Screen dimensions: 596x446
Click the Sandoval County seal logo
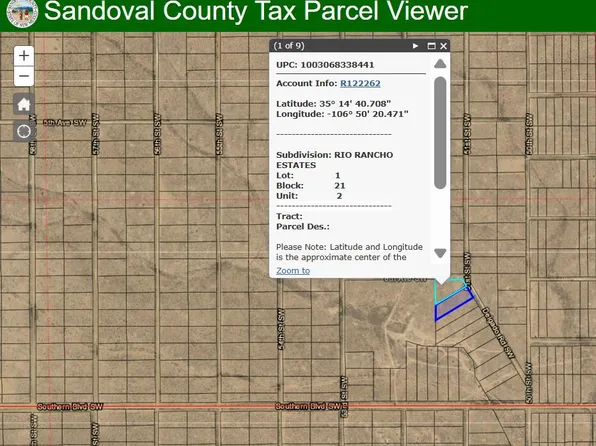[22, 13]
